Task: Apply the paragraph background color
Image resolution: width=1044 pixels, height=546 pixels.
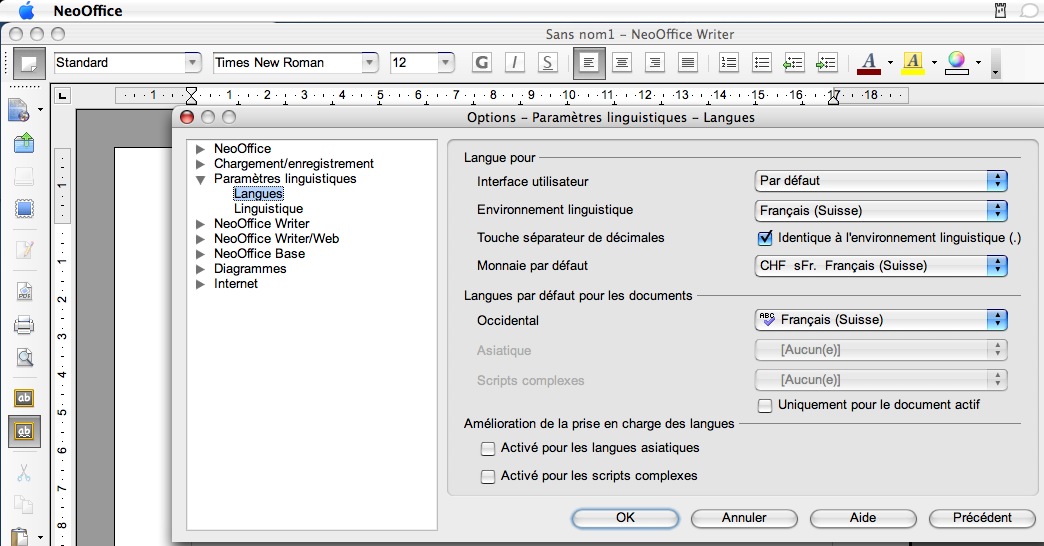Action: [x=957, y=63]
